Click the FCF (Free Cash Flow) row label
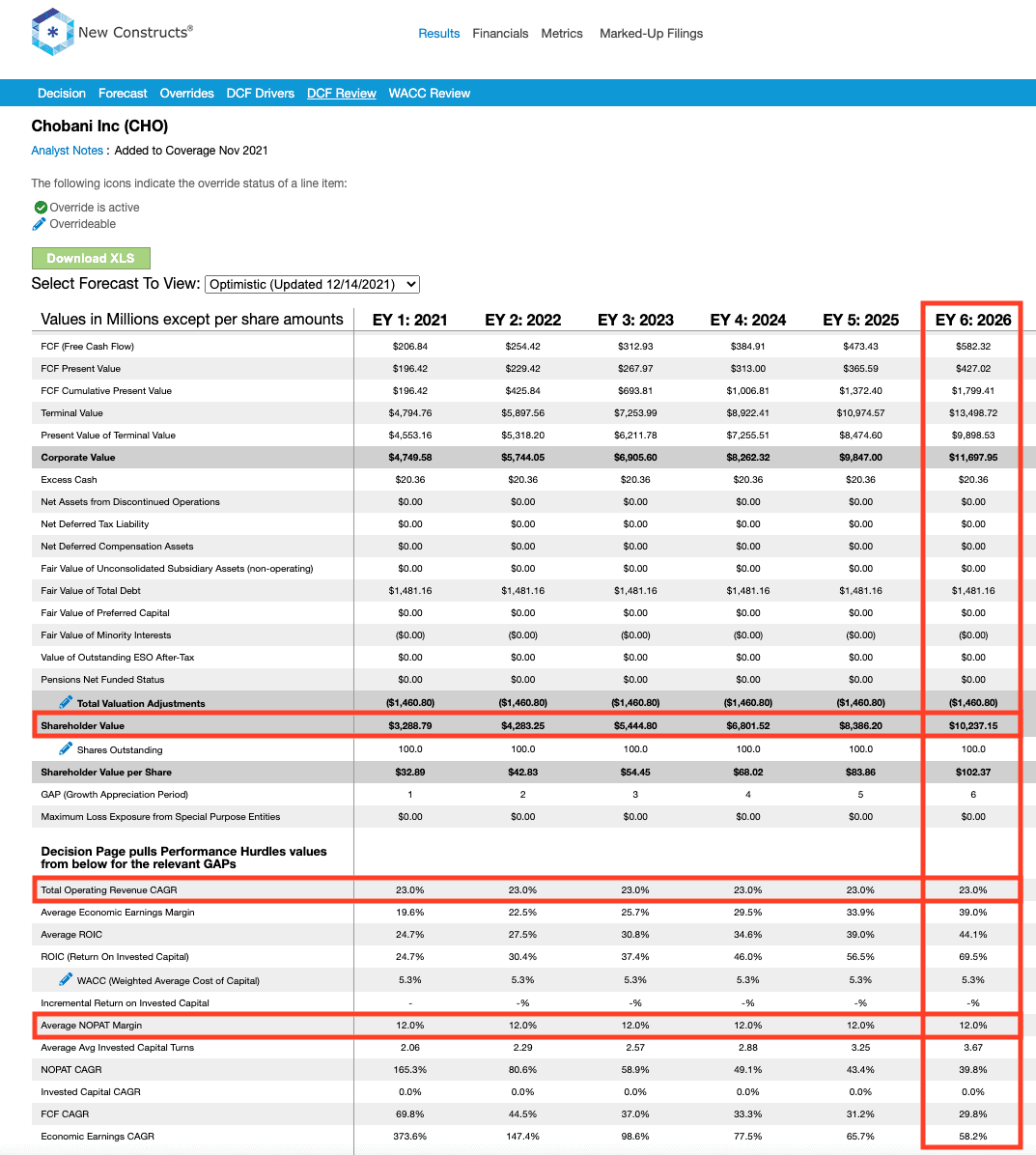This screenshot has height=1155, width=1036. (x=88, y=346)
